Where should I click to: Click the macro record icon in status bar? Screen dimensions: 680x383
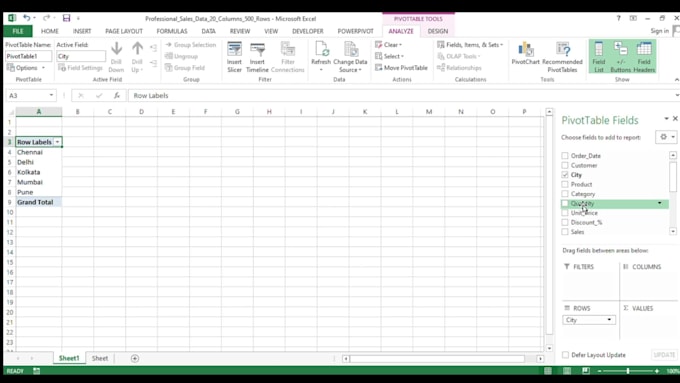point(36,371)
